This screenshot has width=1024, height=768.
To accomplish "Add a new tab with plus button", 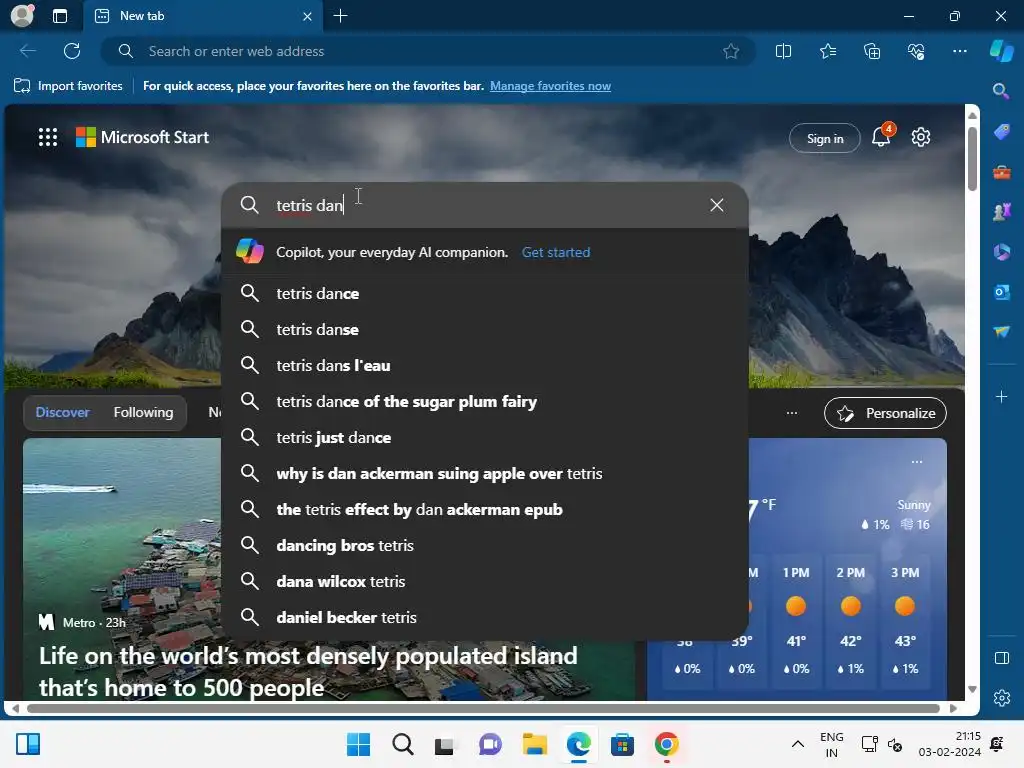I will click(340, 16).
